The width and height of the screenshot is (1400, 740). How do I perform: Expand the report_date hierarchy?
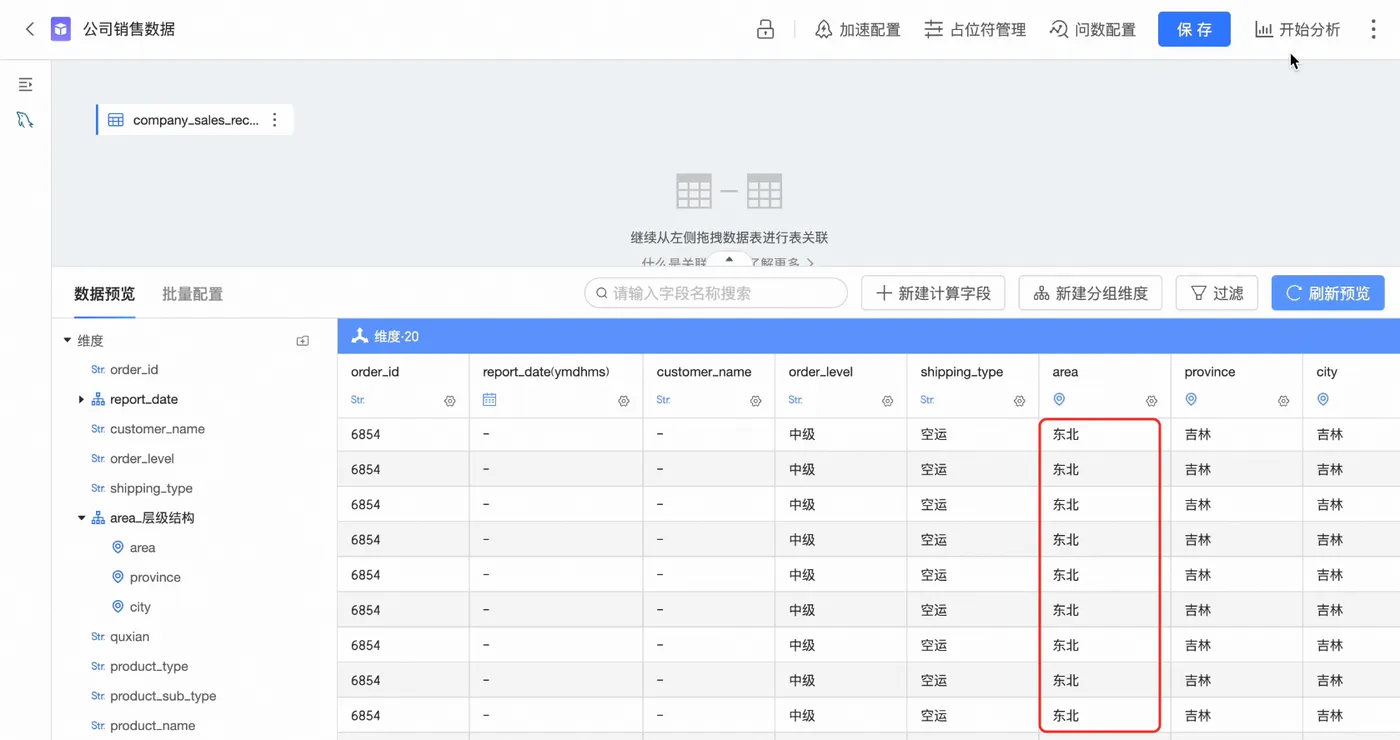tap(81, 400)
